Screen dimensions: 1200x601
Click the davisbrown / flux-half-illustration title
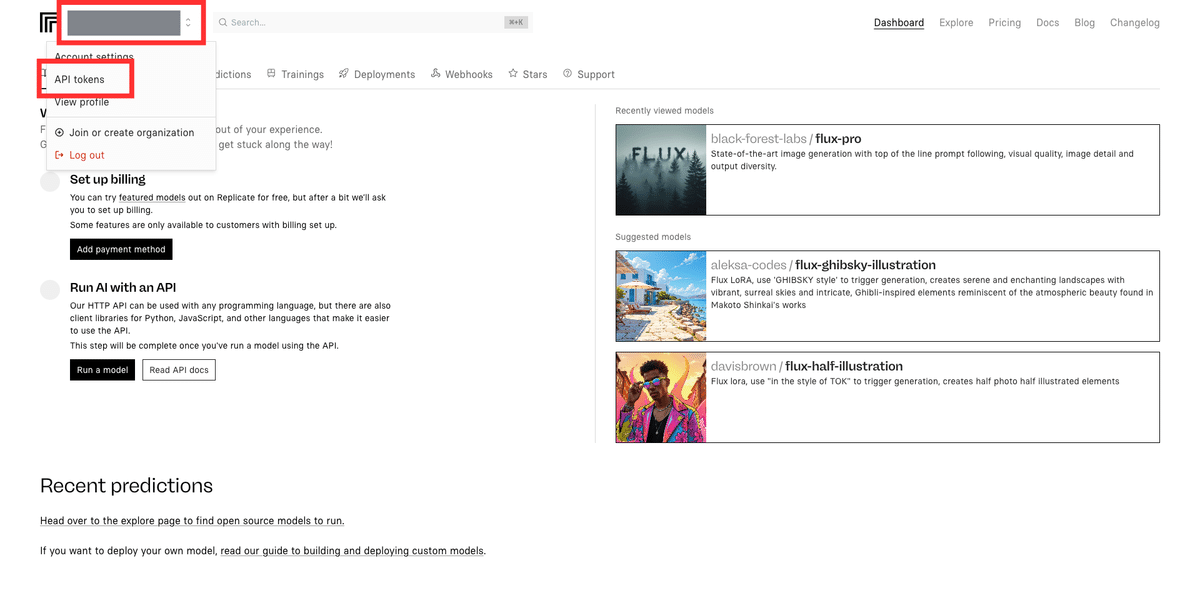(807, 366)
